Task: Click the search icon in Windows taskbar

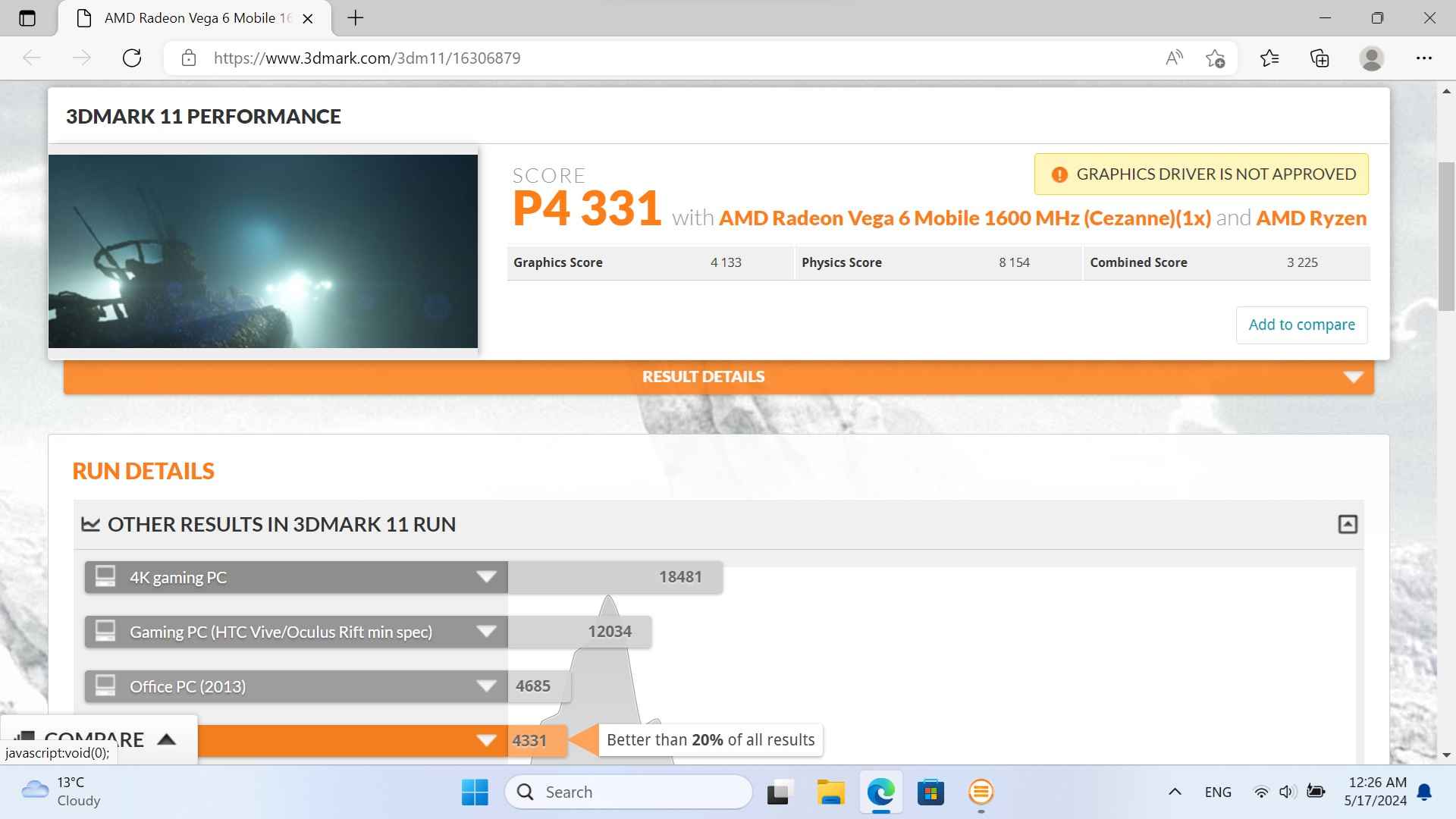Action: [524, 791]
